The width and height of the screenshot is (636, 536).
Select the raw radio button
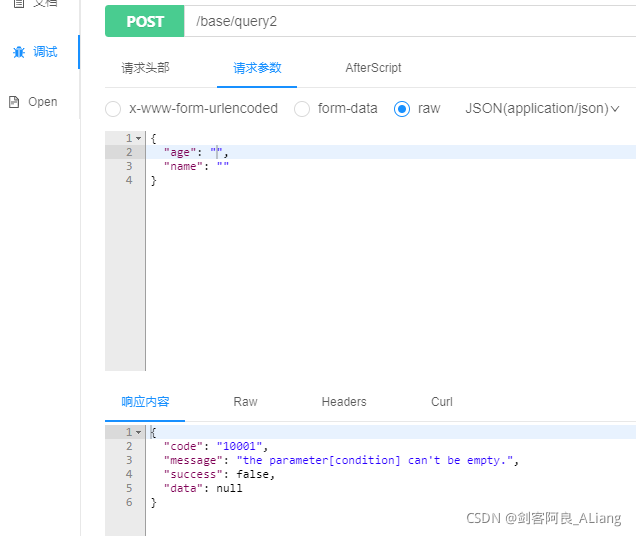[x=402, y=109]
